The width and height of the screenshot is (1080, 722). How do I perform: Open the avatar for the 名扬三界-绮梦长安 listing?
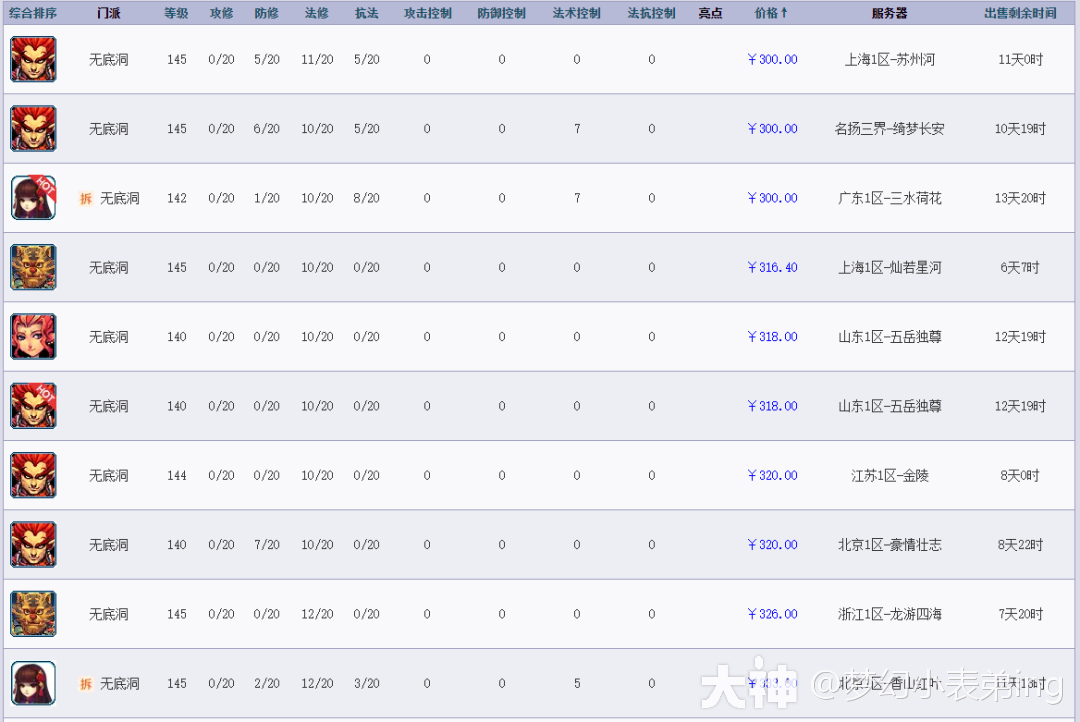coord(33,129)
